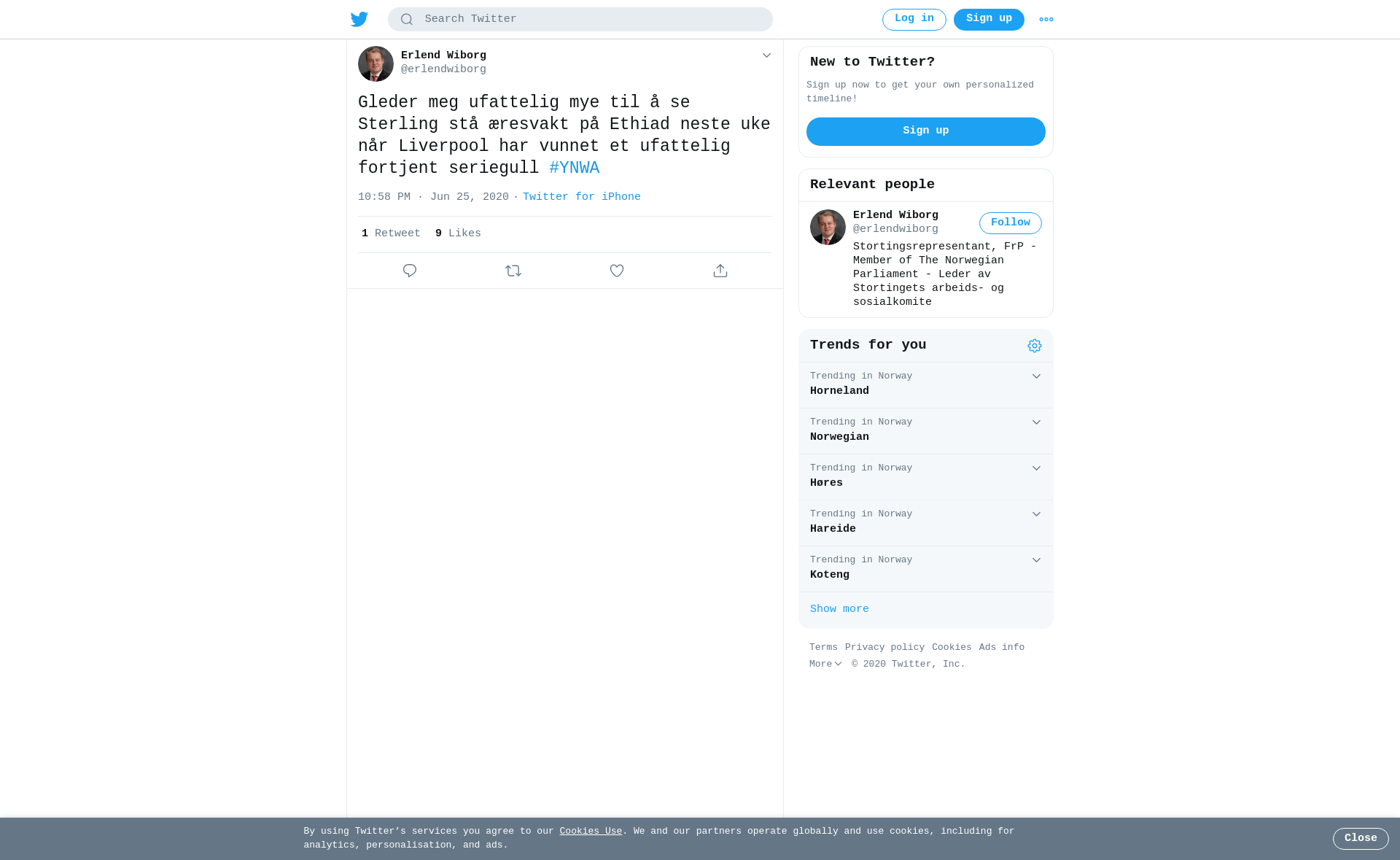Image resolution: width=1400 pixels, height=860 pixels.
Task: Open the chevron next to Horneland trend
Action: 1036,376
